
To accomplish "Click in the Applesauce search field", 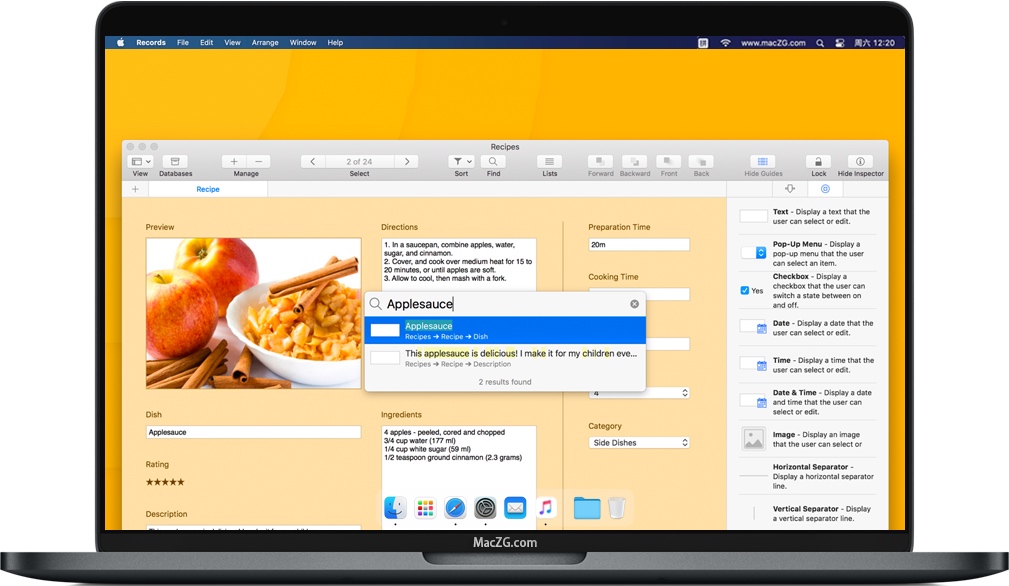I will click(x=505, y=304).
